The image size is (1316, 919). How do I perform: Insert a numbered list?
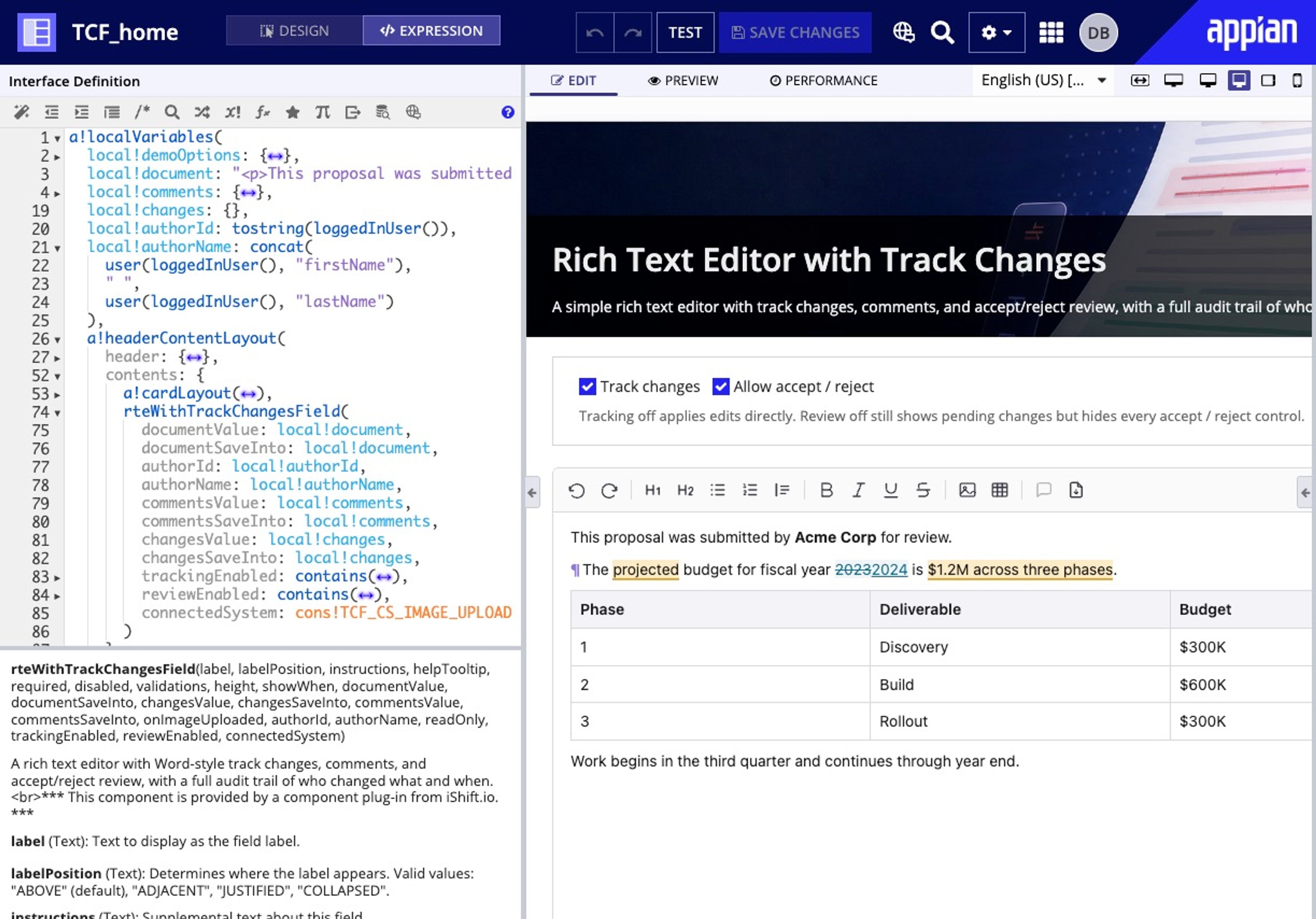pyautogui.click(x=750, y=490)
